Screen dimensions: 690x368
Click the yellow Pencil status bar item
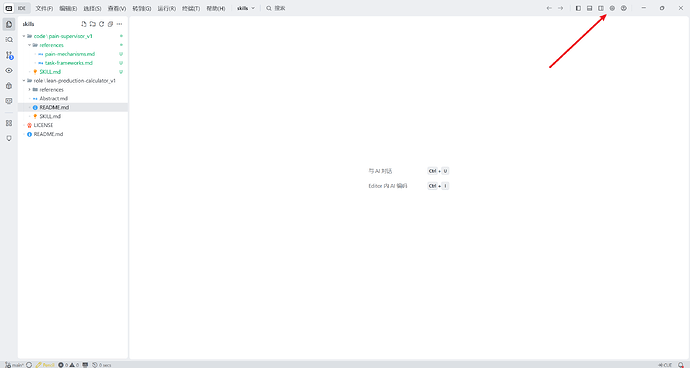point(45,364)
